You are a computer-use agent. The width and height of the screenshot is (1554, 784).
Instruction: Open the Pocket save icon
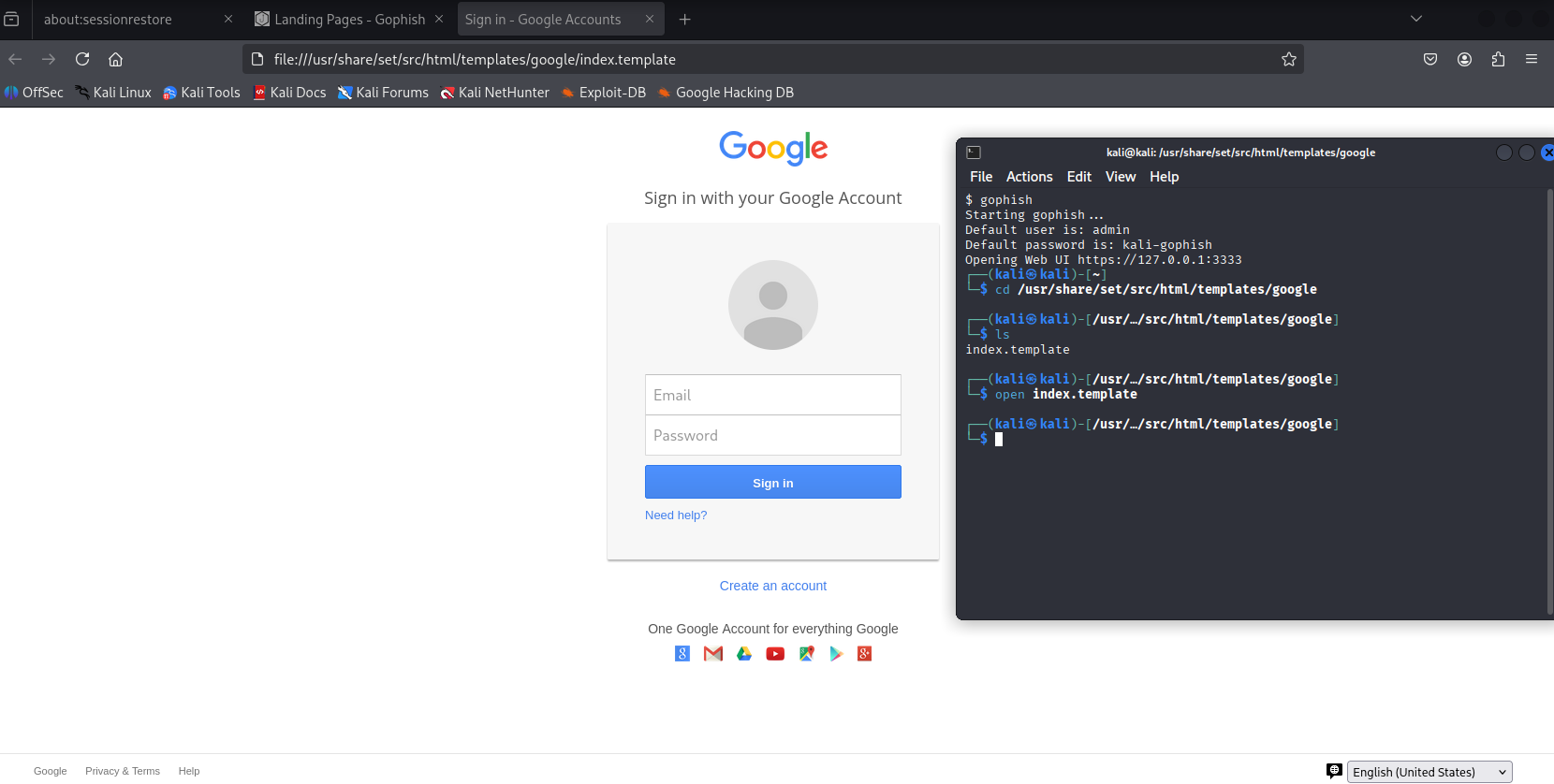[x=1430, y=59]
